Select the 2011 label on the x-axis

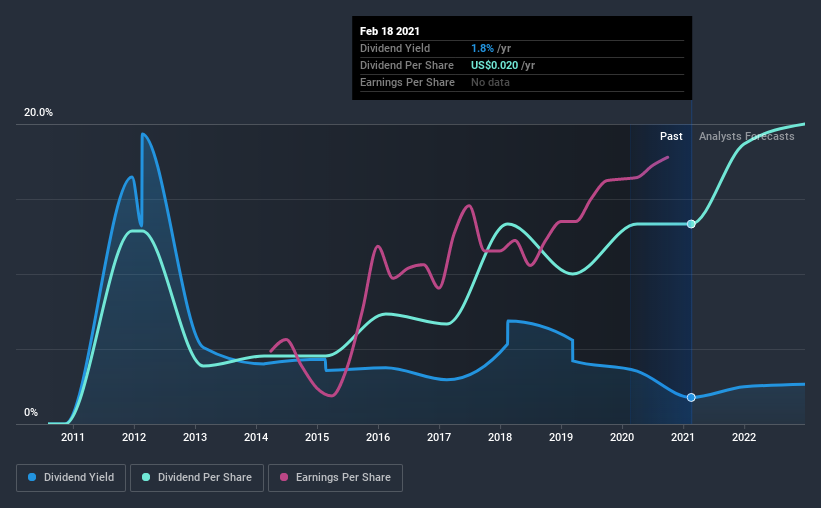[73, 437]
